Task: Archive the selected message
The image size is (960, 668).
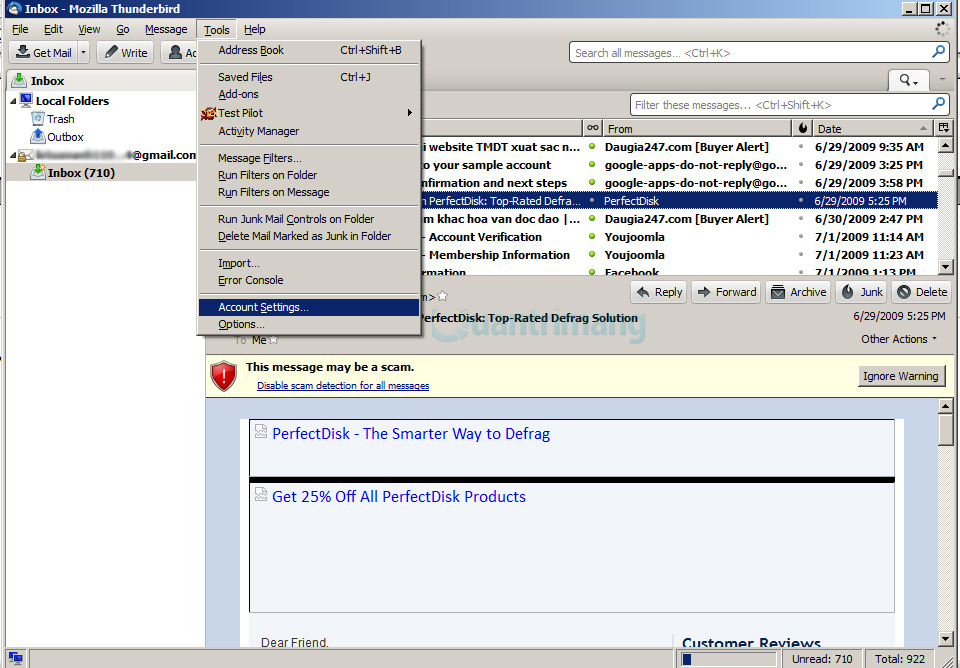Action: coord(798,292)
